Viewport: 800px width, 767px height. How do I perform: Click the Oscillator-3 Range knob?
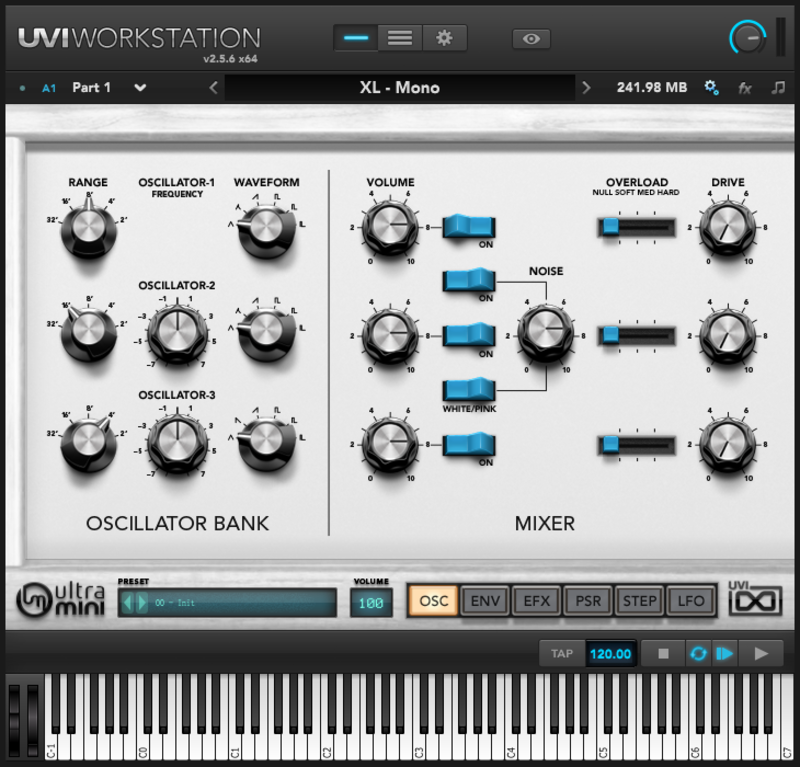[x=88, y=441]
